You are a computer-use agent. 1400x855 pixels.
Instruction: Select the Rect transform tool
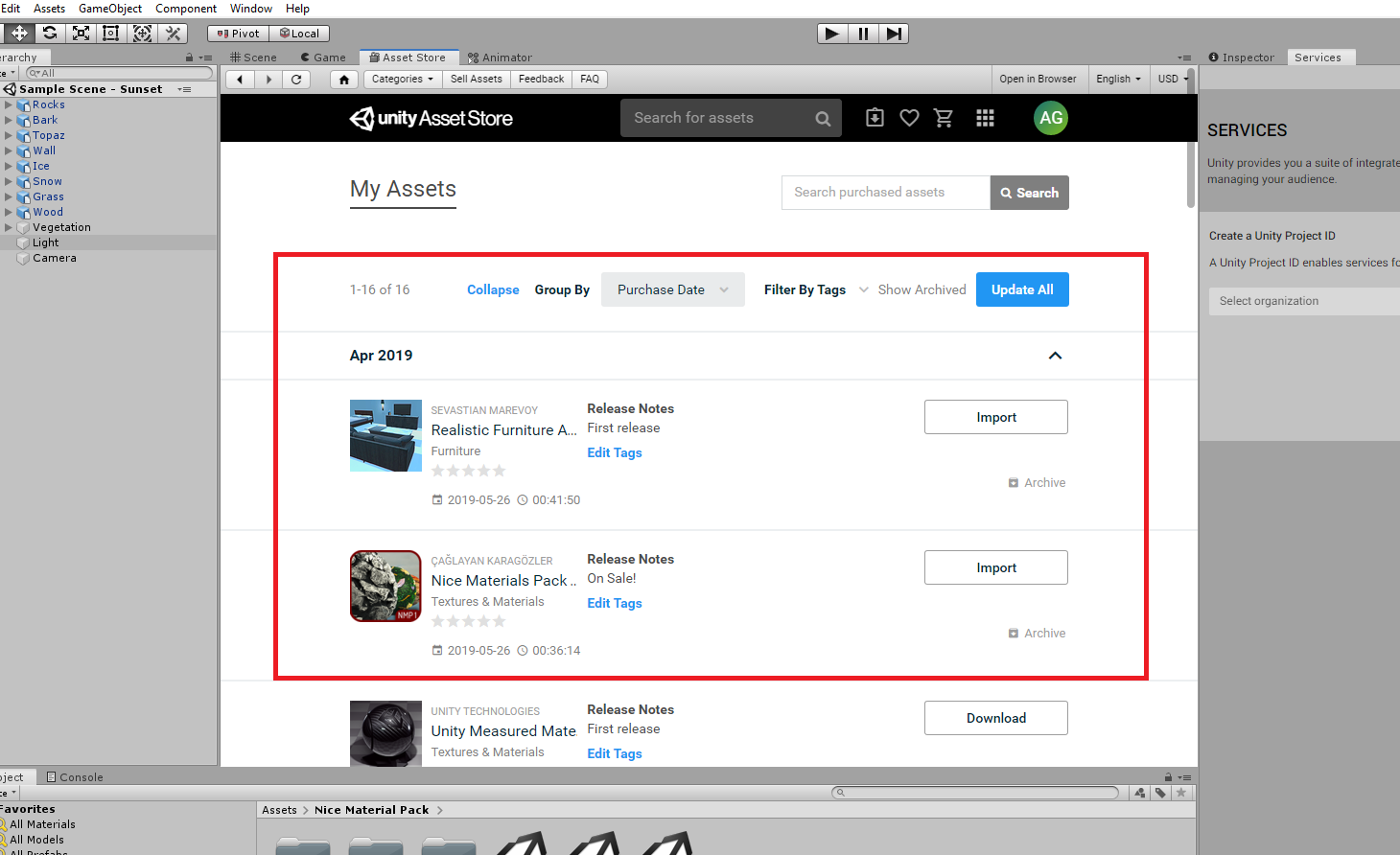coord(111,34)
